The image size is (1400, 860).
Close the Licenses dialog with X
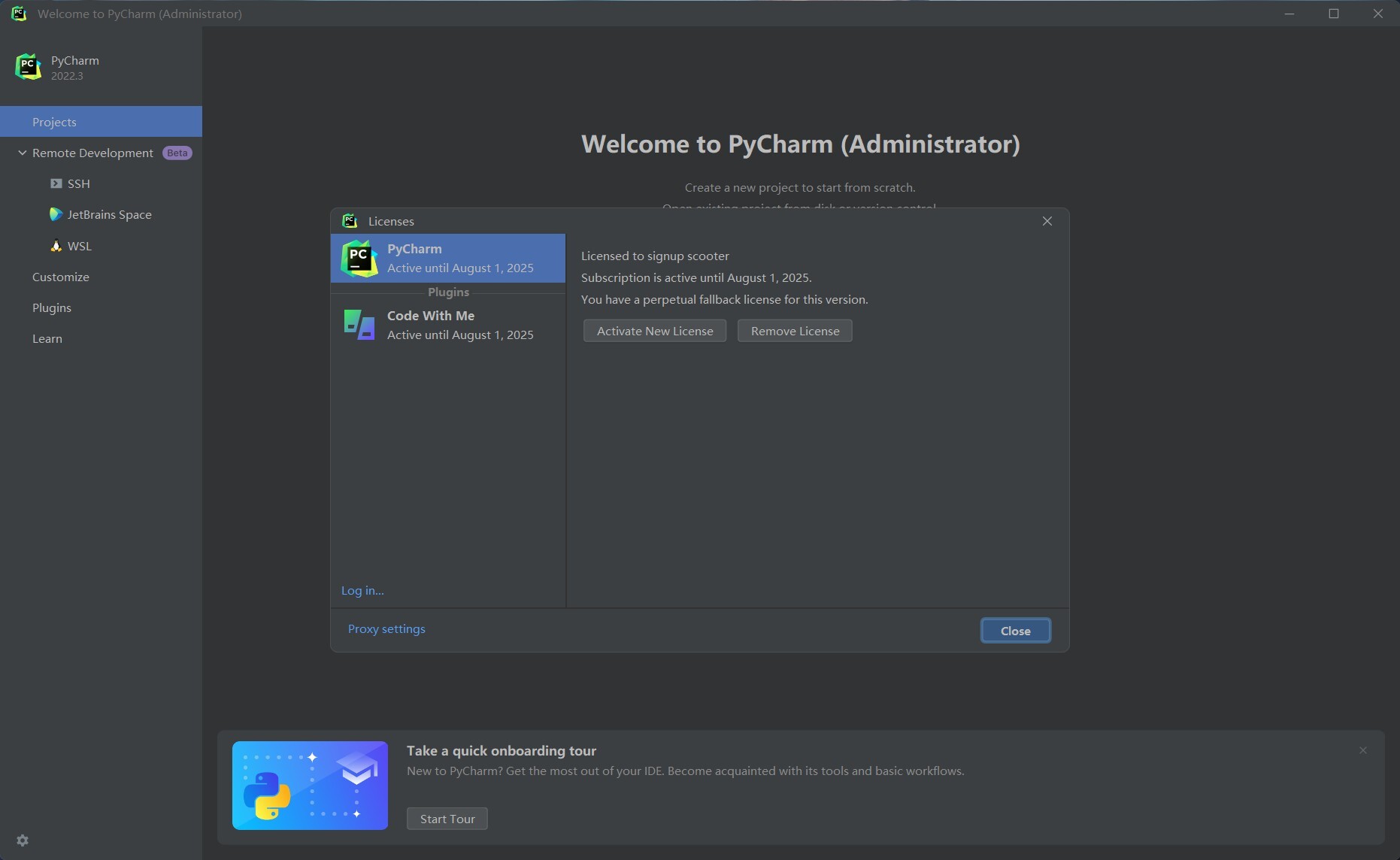pyautogui.click(x=1047, y=221)
